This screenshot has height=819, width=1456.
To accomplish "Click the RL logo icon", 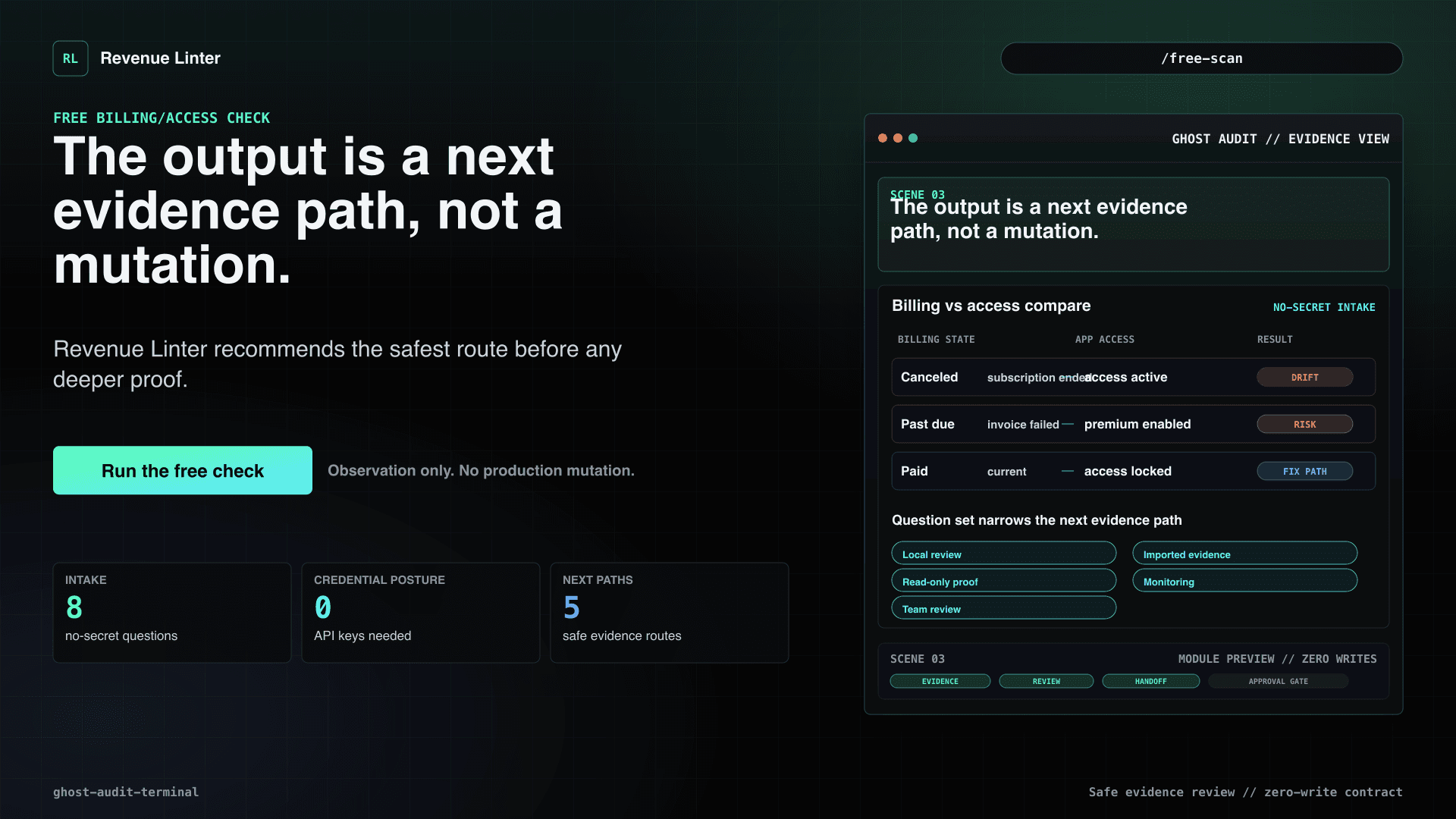I will click(x=71, y=58).
